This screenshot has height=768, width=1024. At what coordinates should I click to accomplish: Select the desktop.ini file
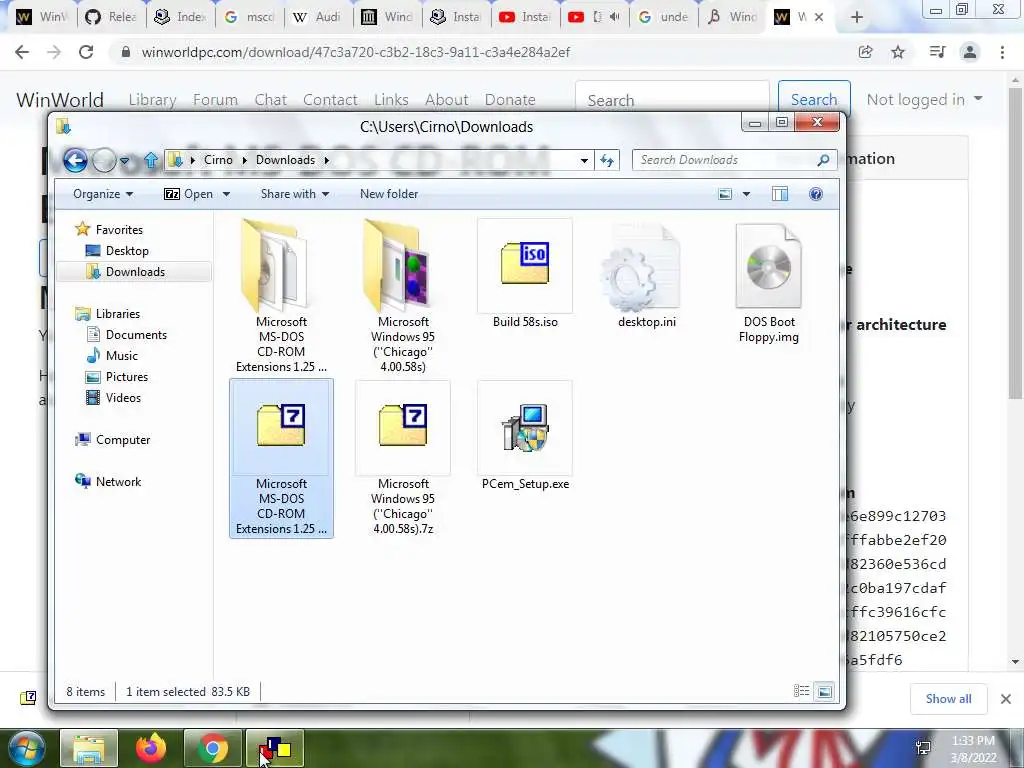[647, 276]
